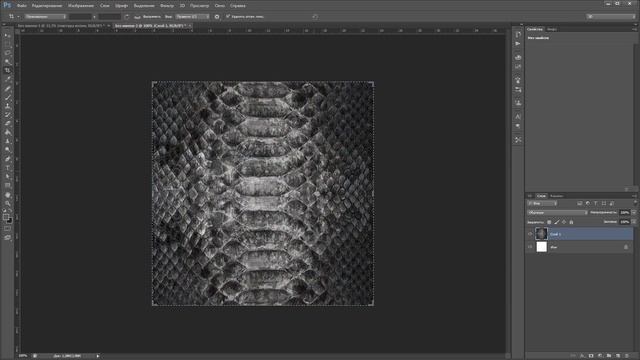Open the crop overlay view dropdown
This screenshot has height=360, width=640.
pyautogui.click(x=192, y=17)
